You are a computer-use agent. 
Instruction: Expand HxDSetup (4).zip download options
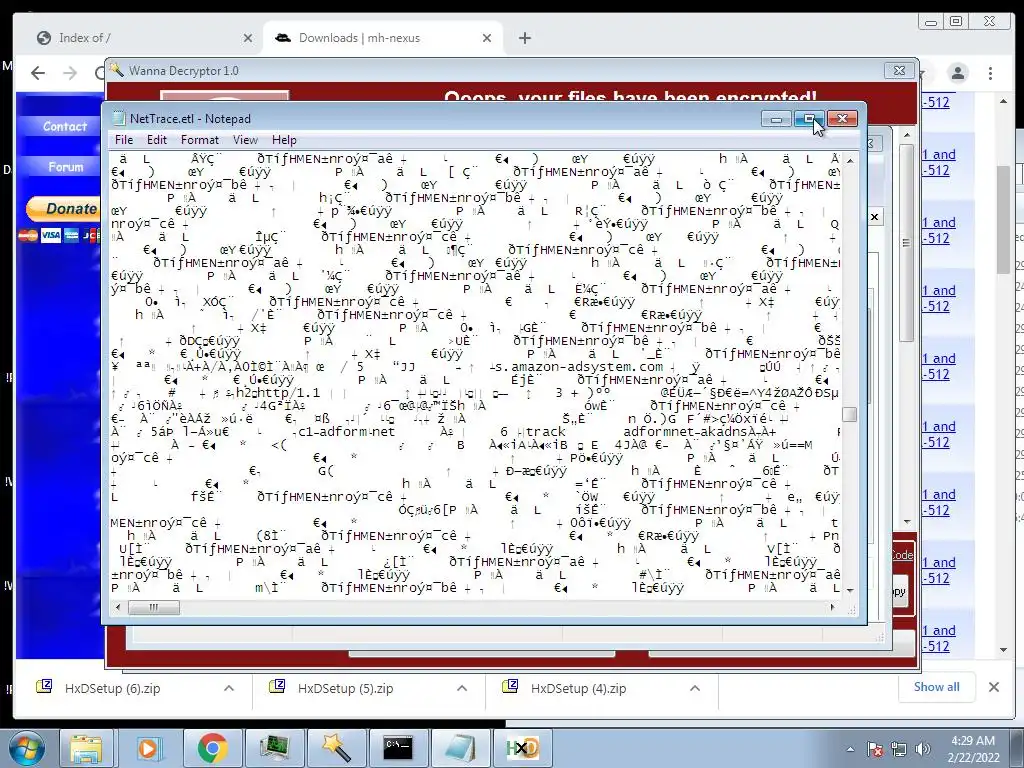(695, 688)
